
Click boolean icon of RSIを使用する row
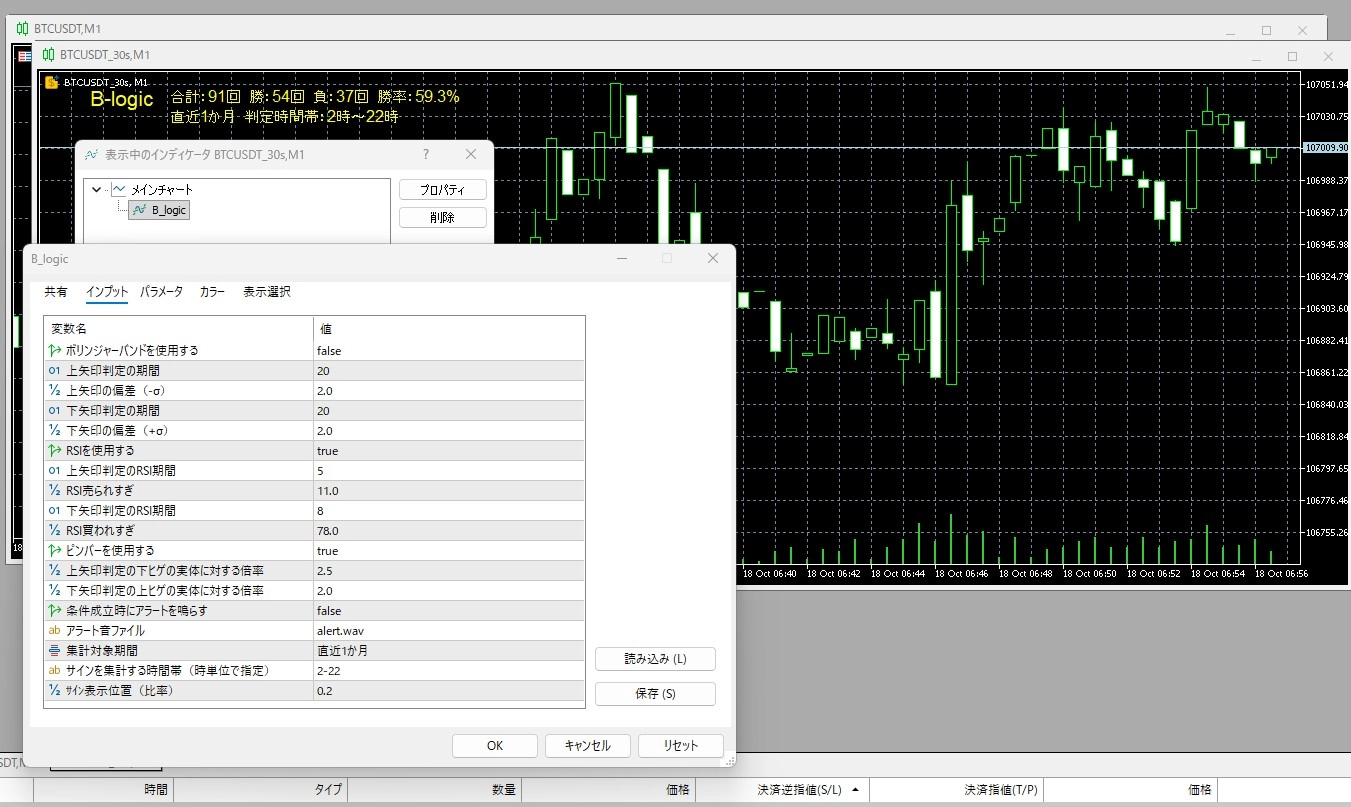55,451
